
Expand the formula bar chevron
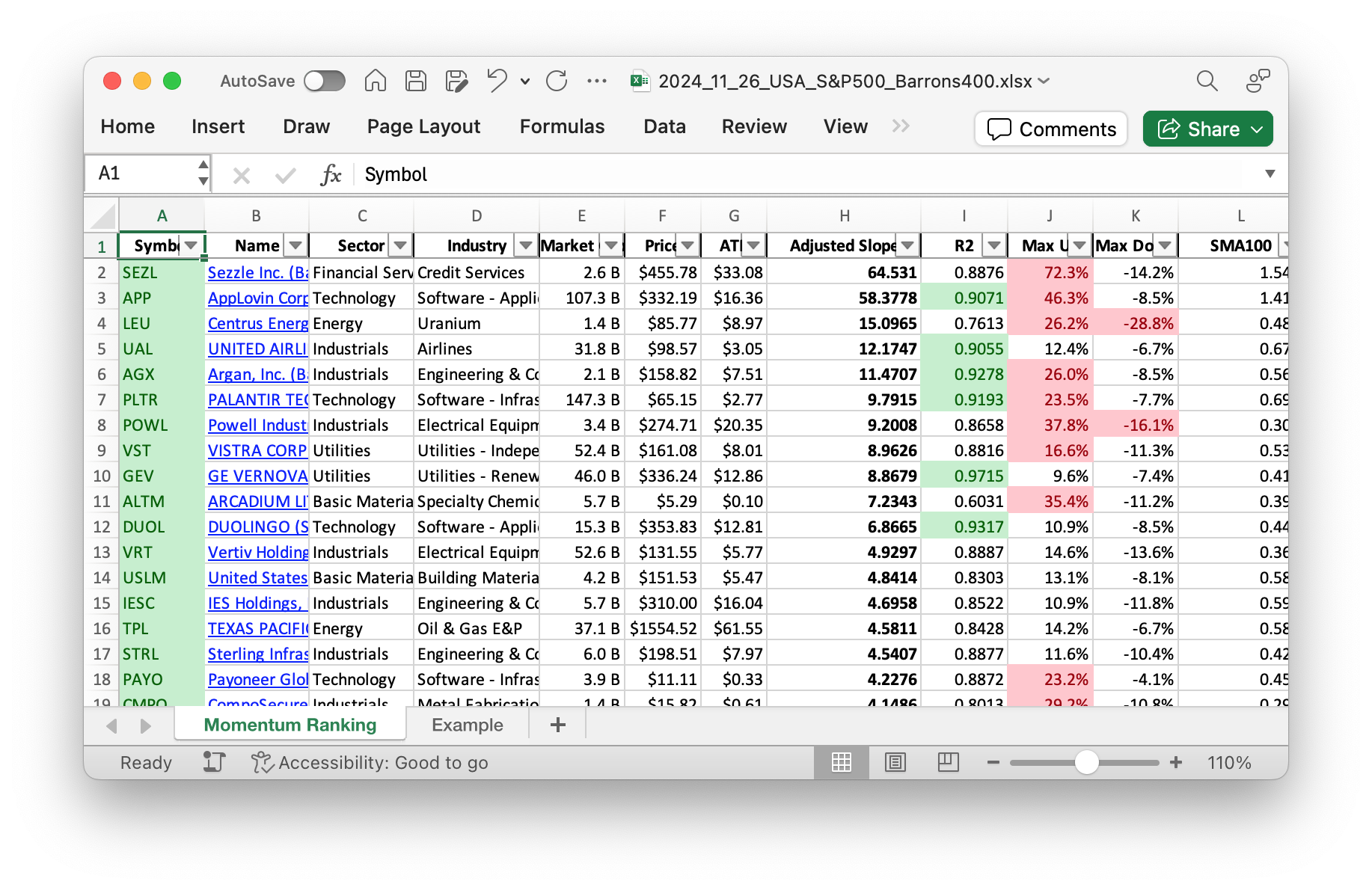(1270, 174)
